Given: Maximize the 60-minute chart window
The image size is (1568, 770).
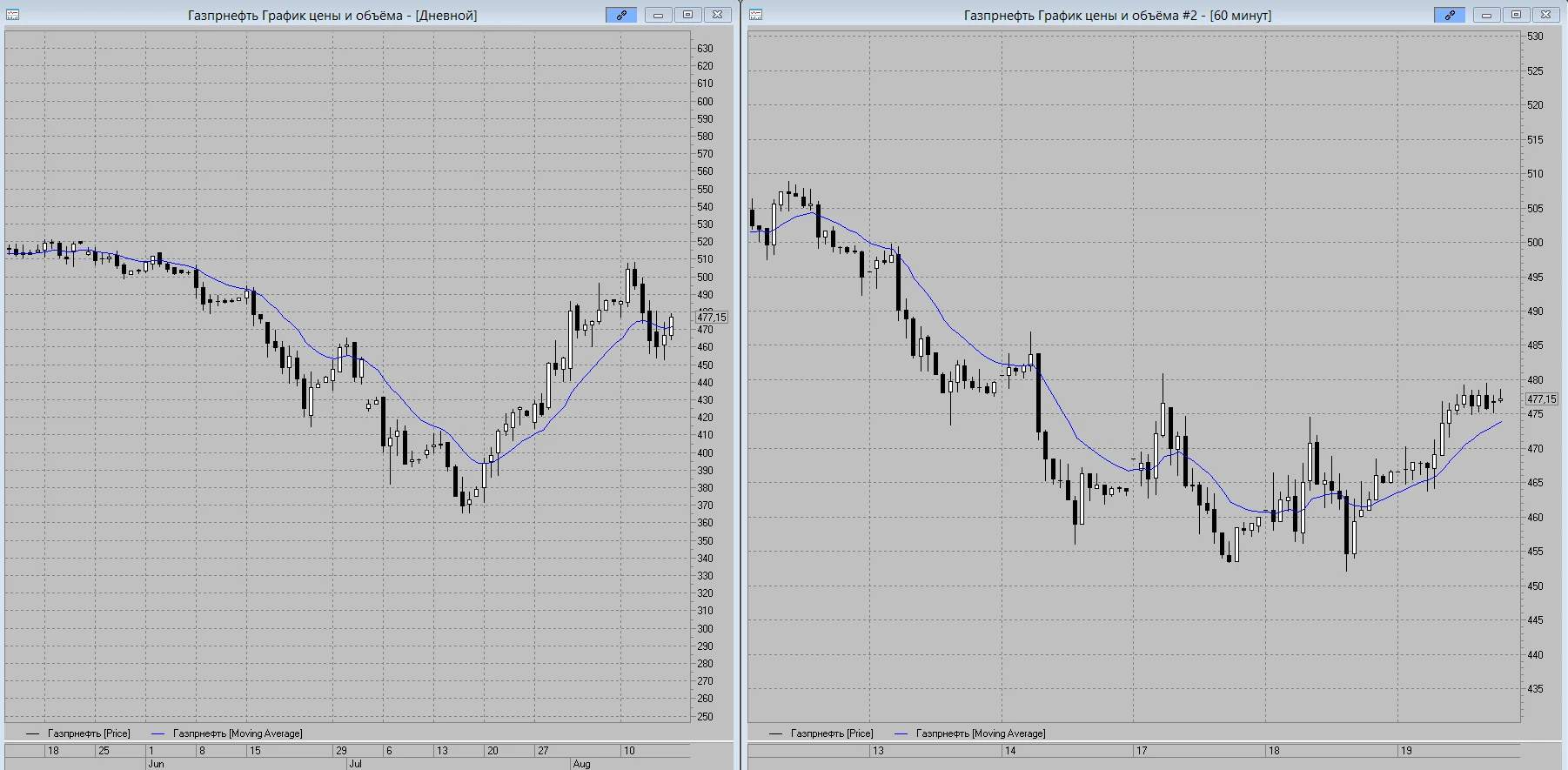Looking at the screenshot, I should pyautogui.click(x=1516, y=15).
